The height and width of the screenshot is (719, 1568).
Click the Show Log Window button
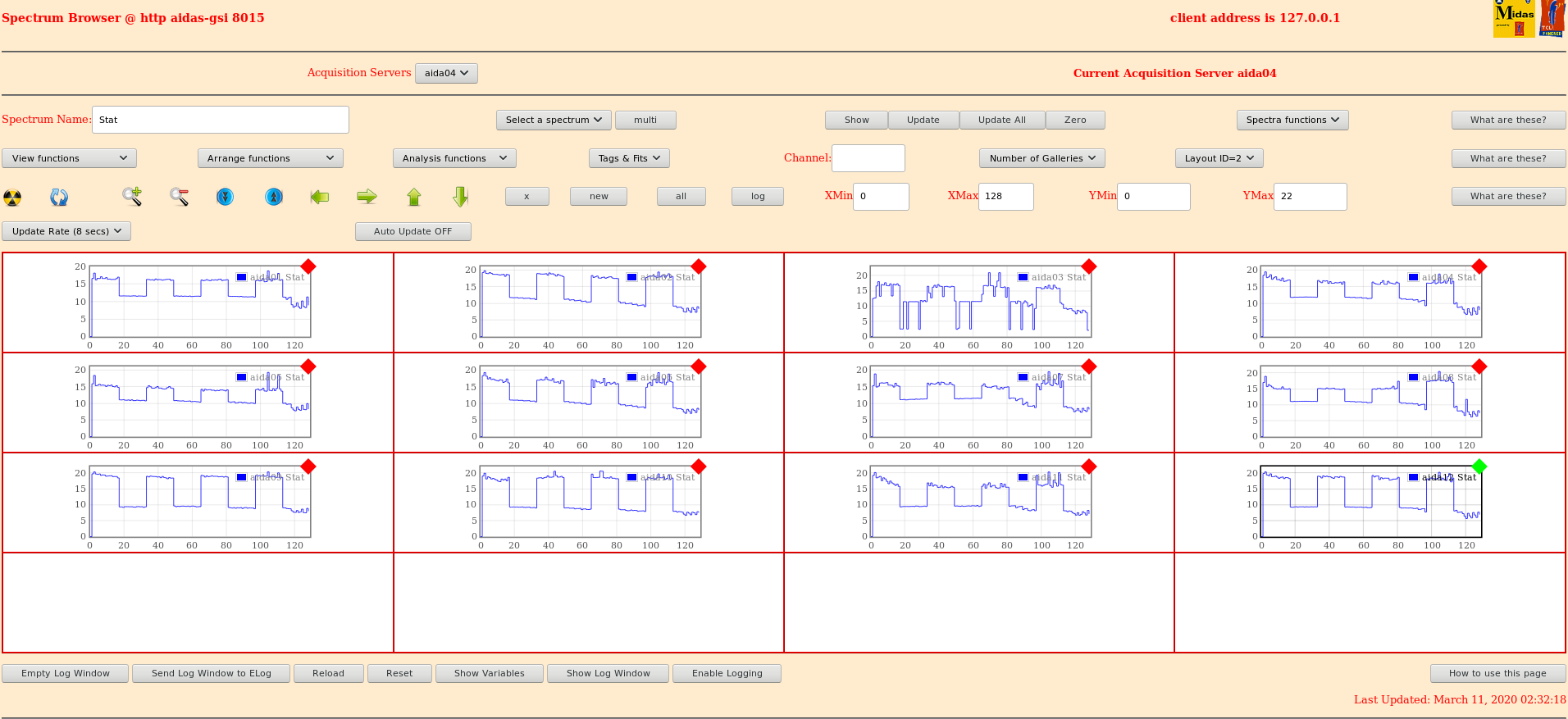point(608,673)
